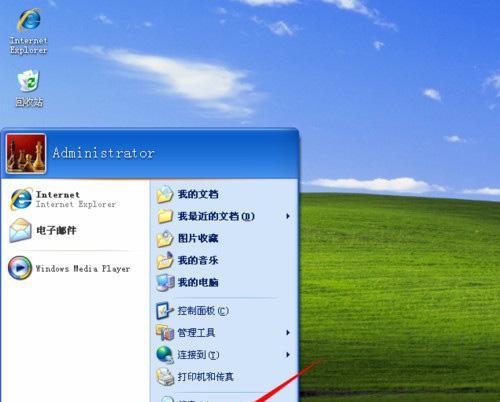Screen dimensions: 500x402
Task: Launch Internet Explorer from Start menu icon
Action: tap(21, 199)
